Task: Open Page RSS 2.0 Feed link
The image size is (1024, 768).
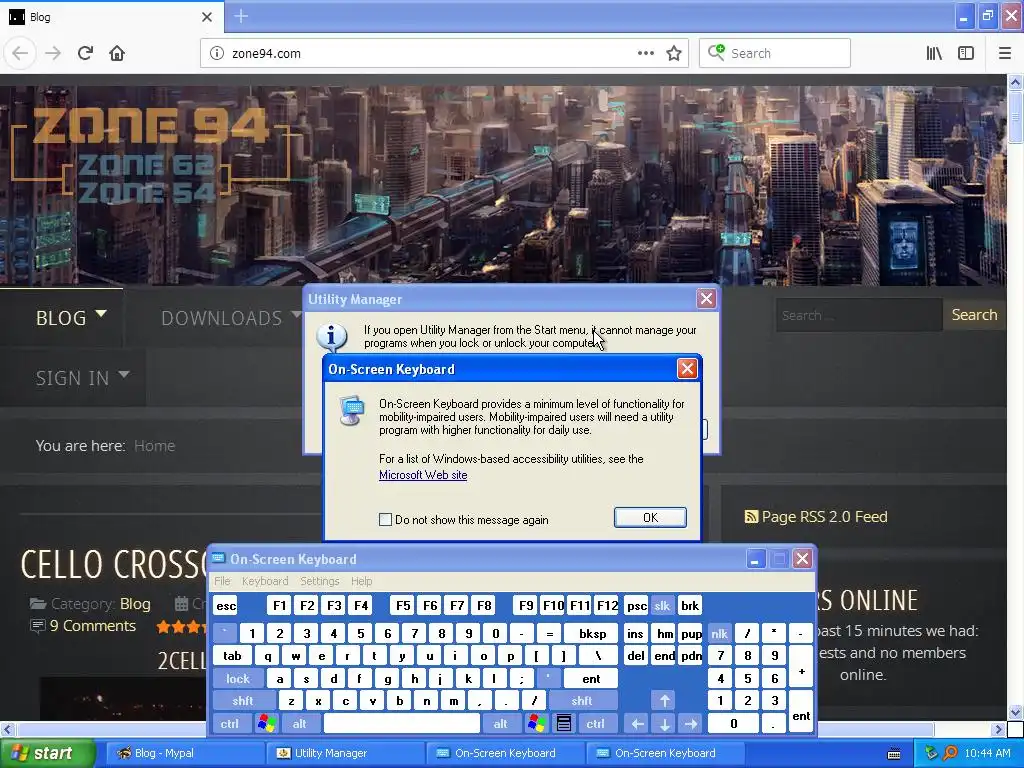Action: (x=824, y=517)
